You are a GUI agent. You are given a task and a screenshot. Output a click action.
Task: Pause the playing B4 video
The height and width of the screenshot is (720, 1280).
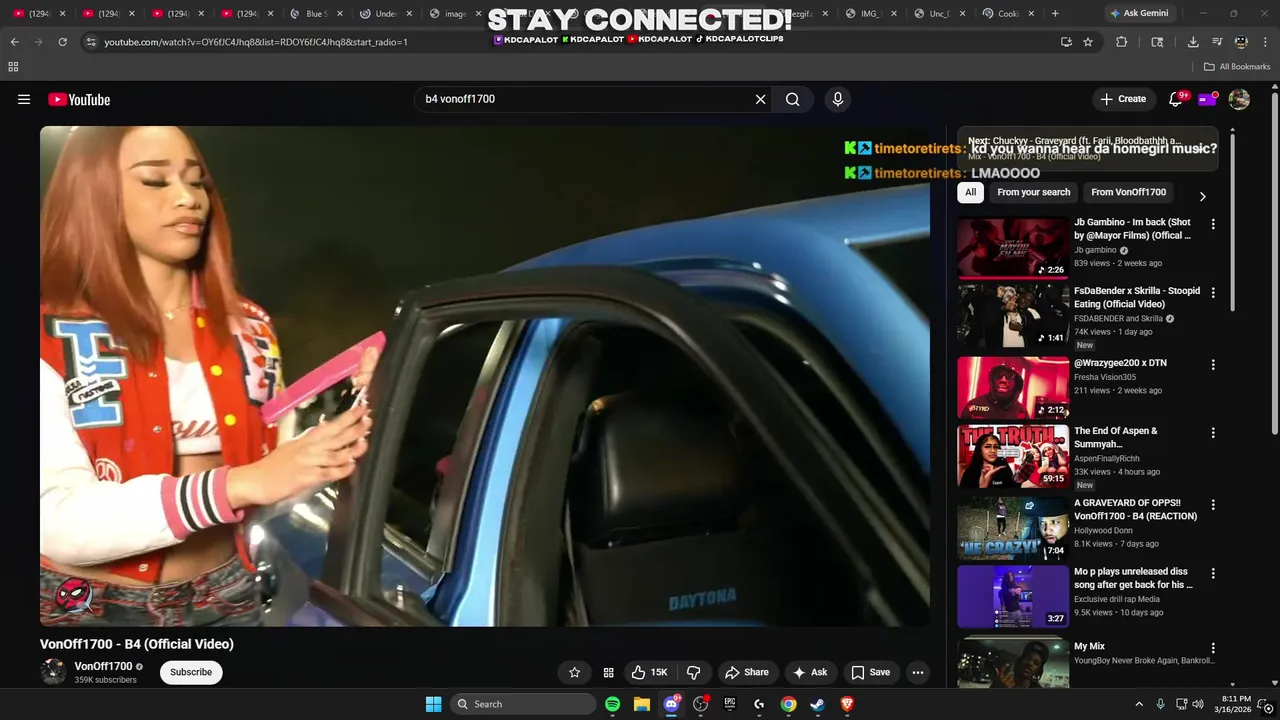[485, 376]
